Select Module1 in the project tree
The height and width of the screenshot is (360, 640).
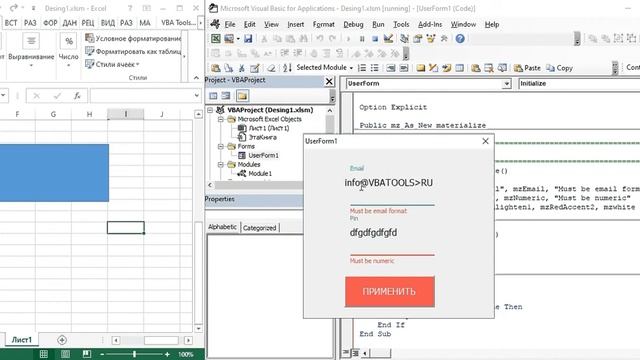point(260,173)
